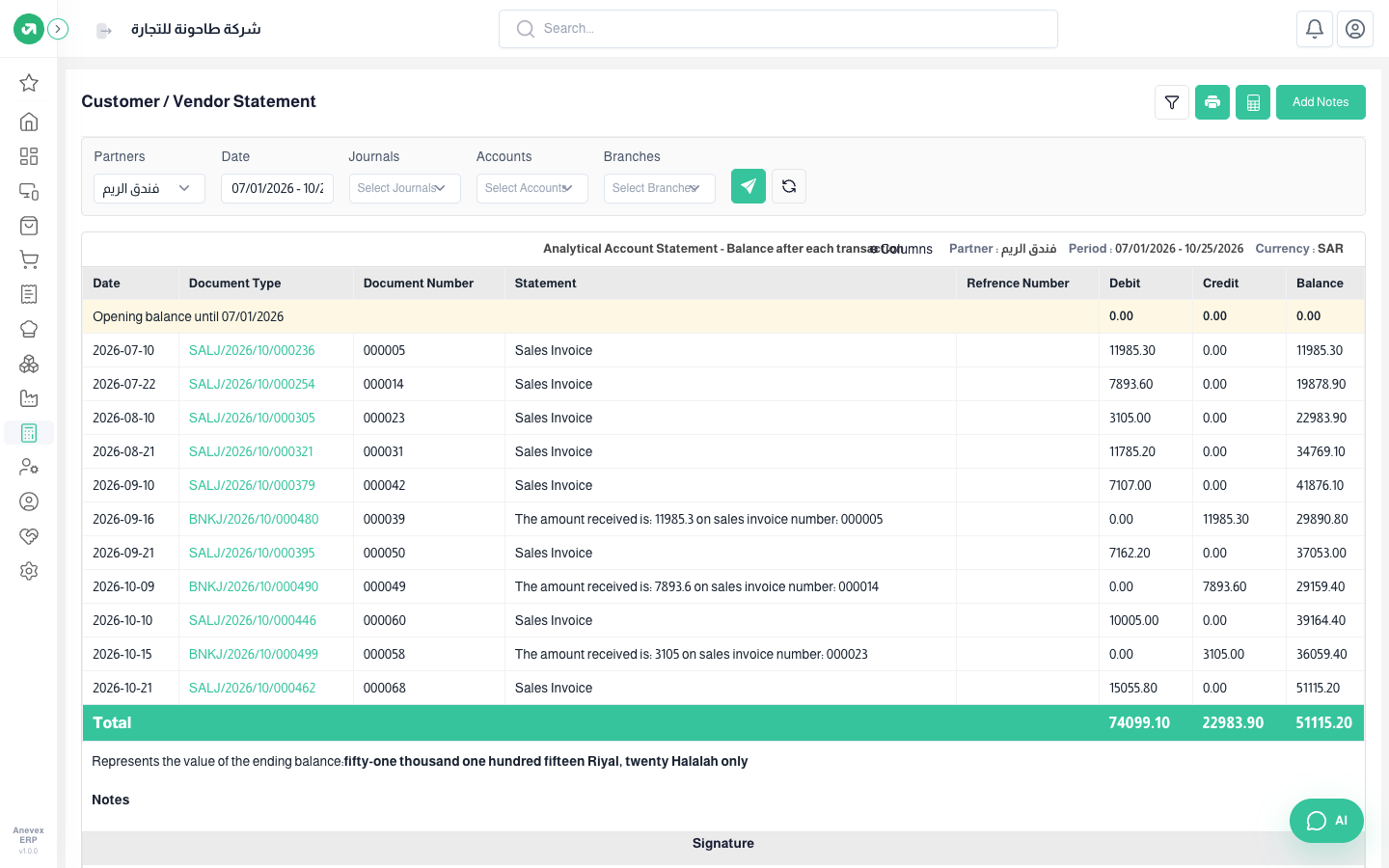Open the dashboard grid icon in sidebar
This screenshot has width=1389, height=868.
pyautogui.click(x=29, y=156)
